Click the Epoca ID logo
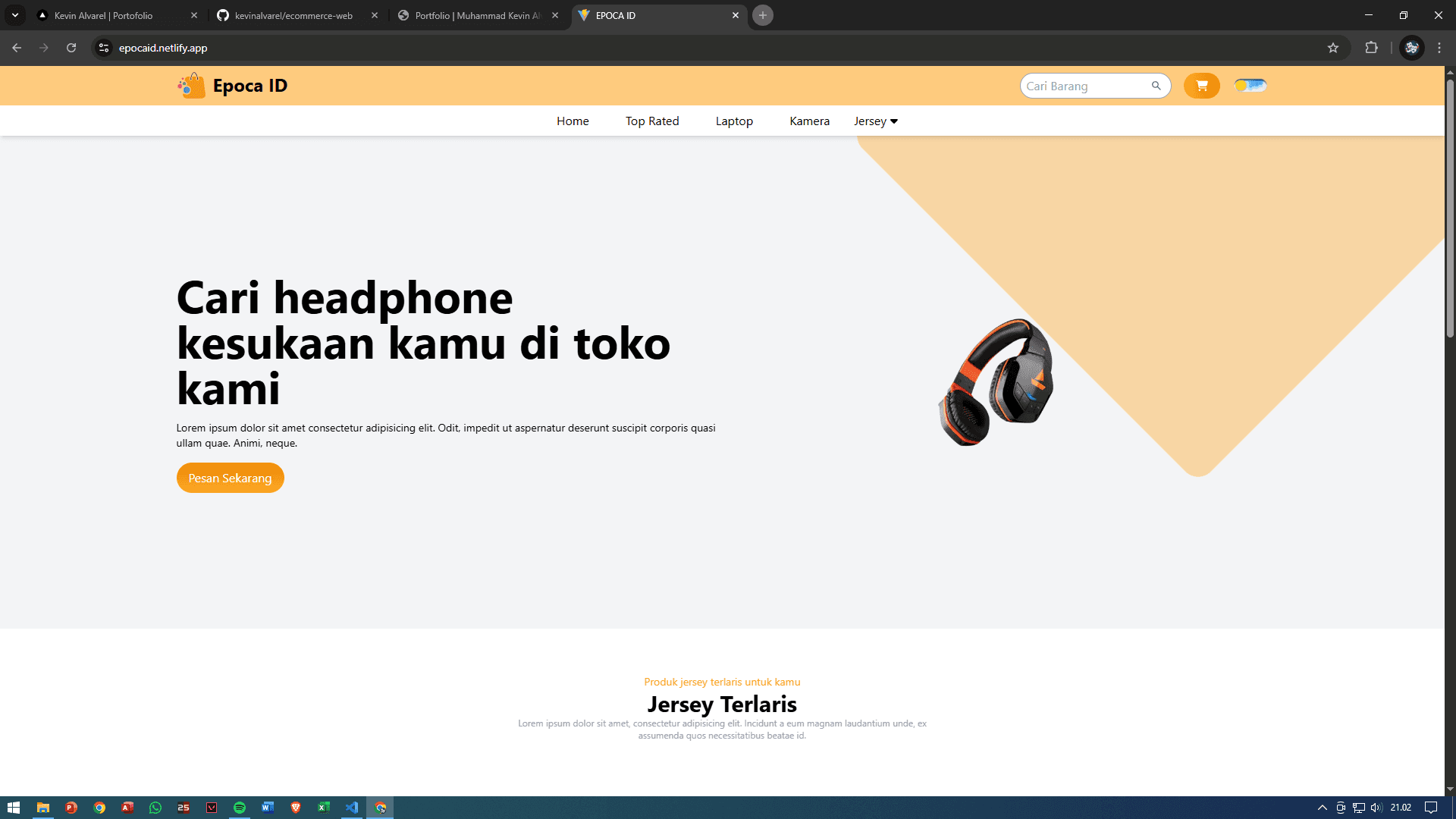Image resolution: width=1456 pixels, height=819 pixels. (x=231, y=86)
